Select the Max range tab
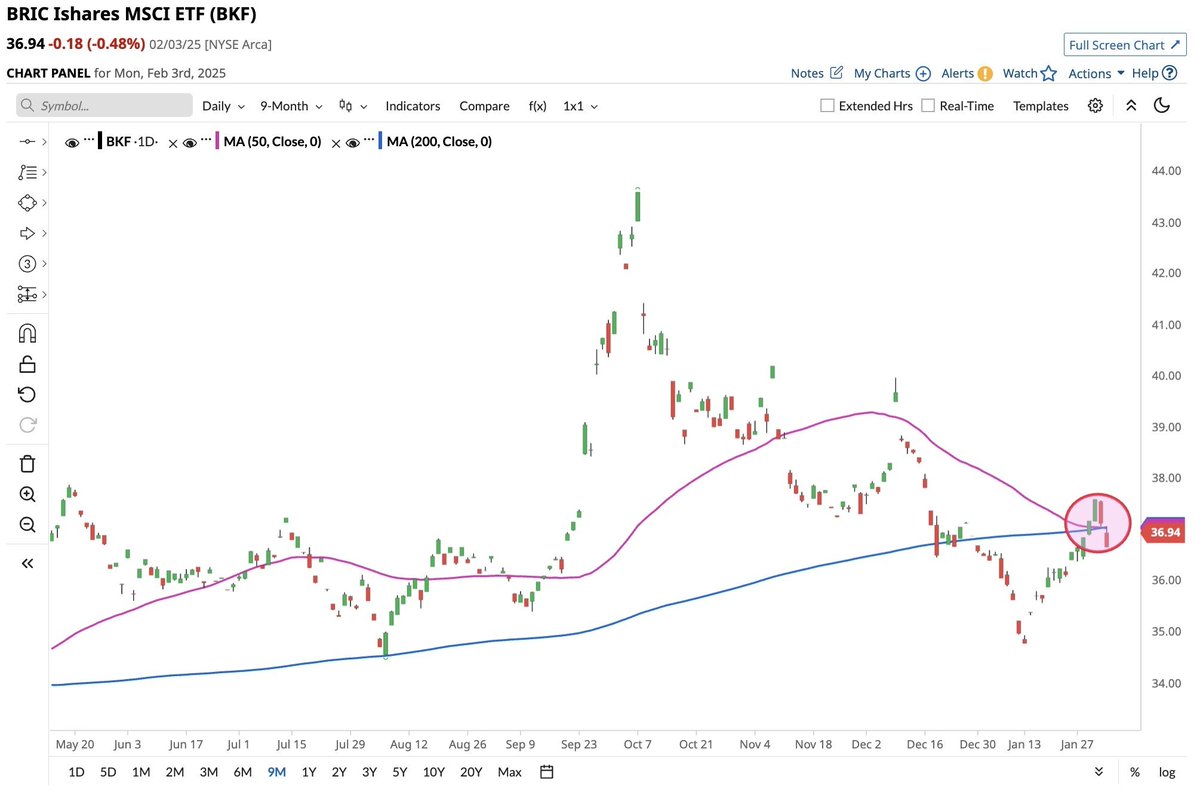The image size is (1200, 795). pyautogui.click(x=510, y=772)
